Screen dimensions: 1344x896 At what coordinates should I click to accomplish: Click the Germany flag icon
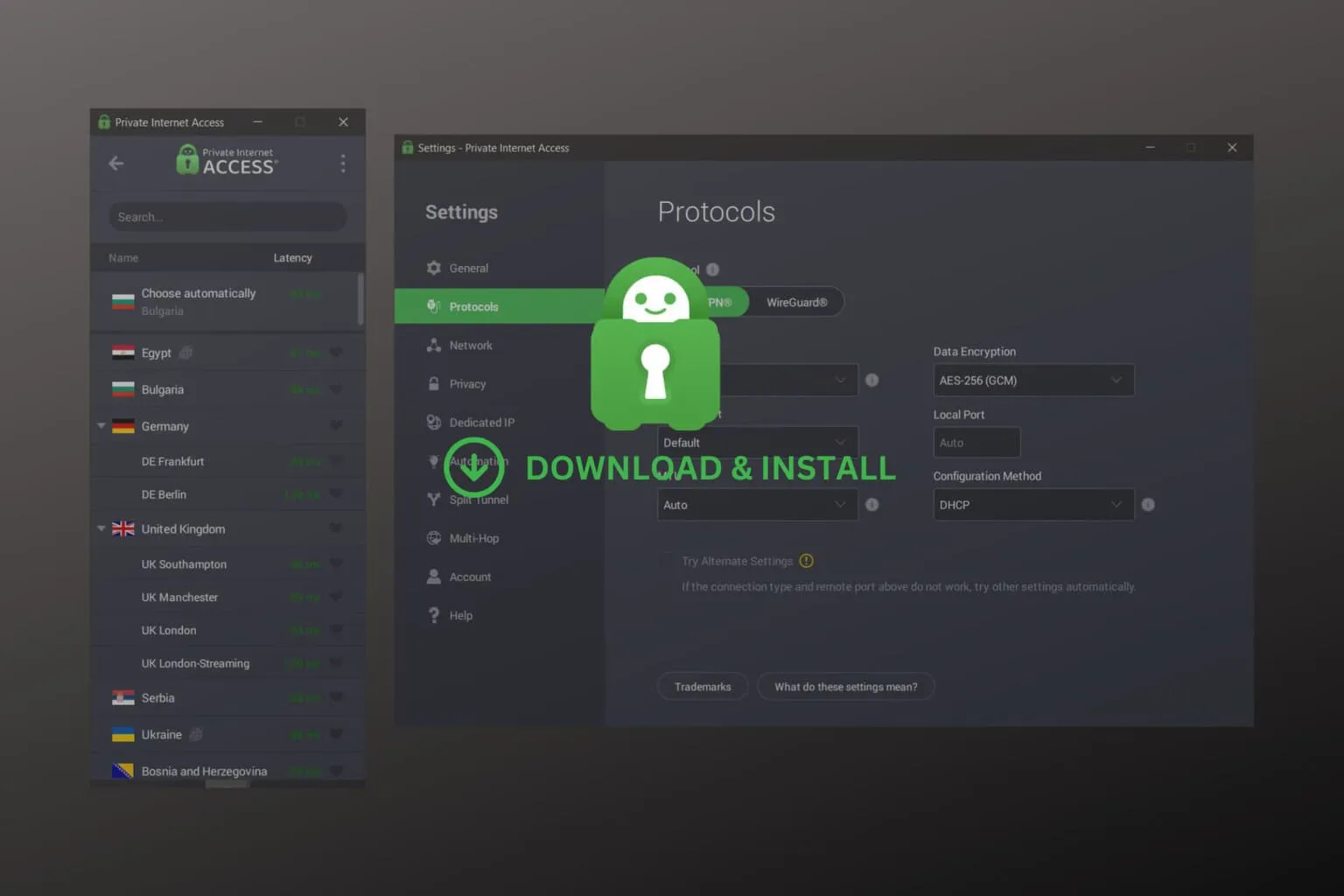(x=123, y=426)
